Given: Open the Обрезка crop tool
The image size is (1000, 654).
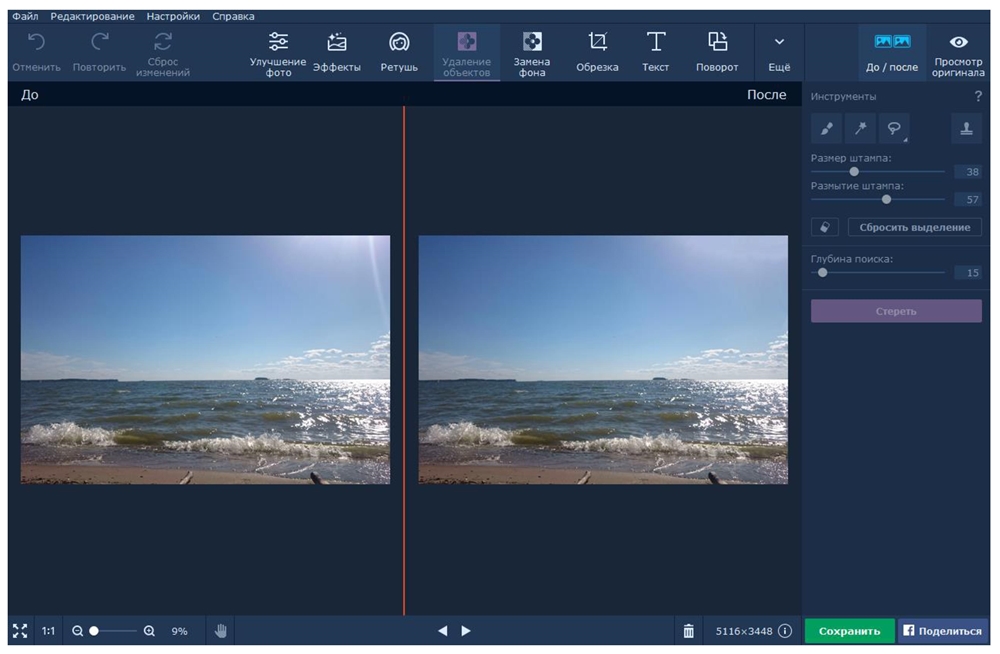Looking at the screenshot, I should (598, 52).
